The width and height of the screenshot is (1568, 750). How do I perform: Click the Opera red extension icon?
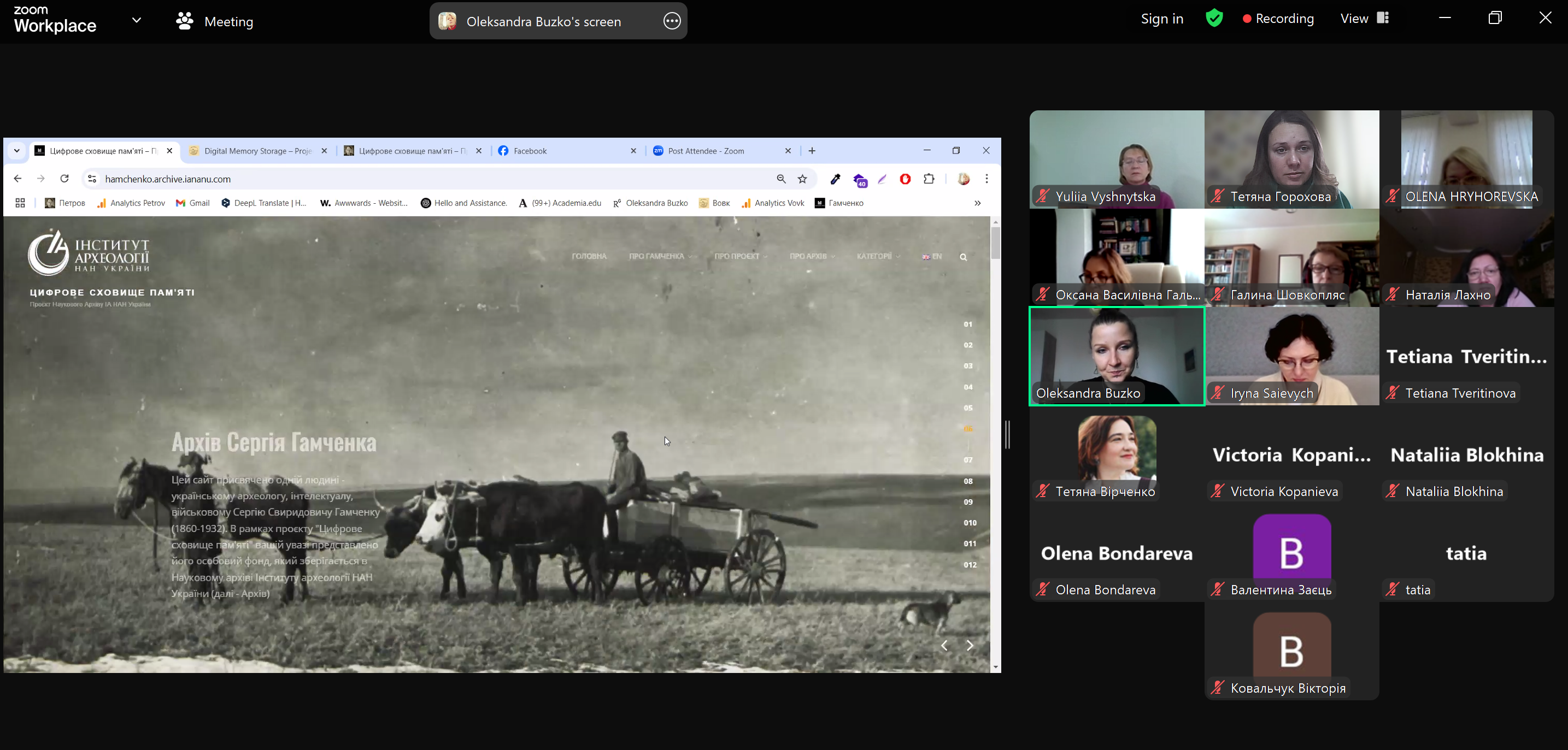pyautogui.click(x=905, y=179)
